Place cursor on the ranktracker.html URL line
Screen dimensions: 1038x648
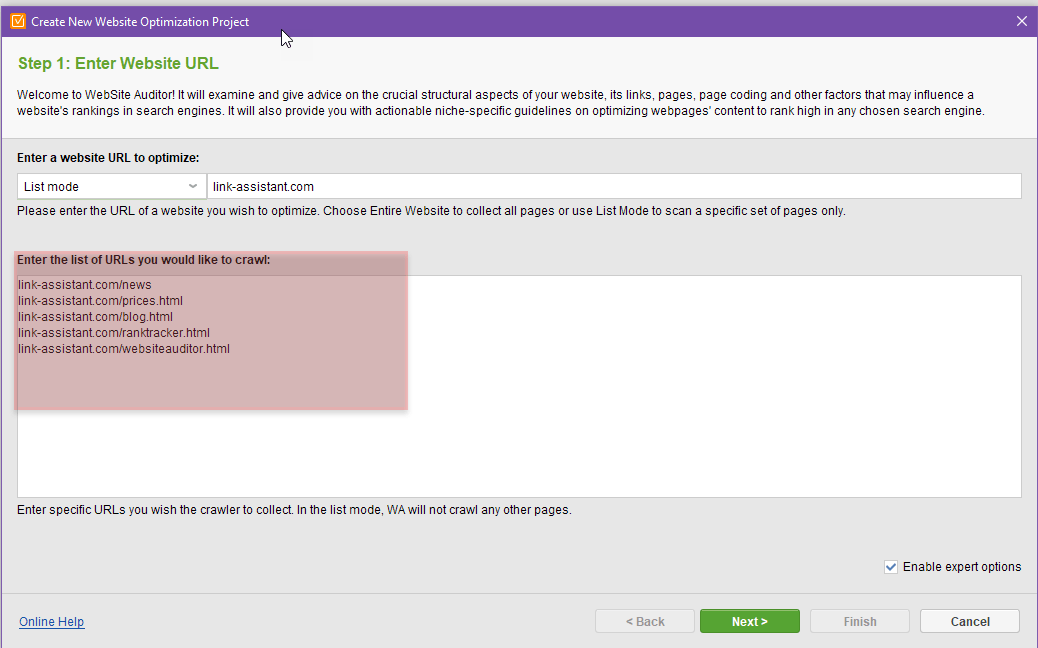point(114,332)
